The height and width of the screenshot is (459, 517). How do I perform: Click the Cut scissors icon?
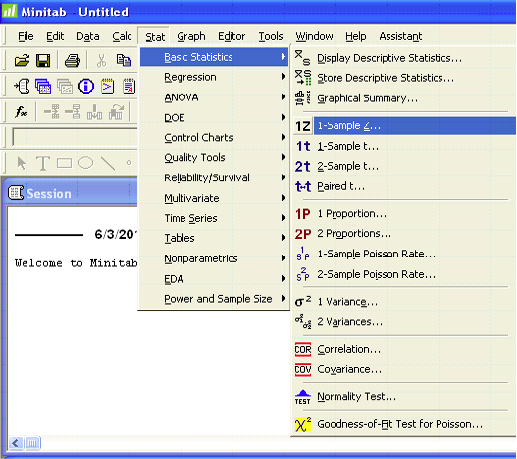point(101,61)
